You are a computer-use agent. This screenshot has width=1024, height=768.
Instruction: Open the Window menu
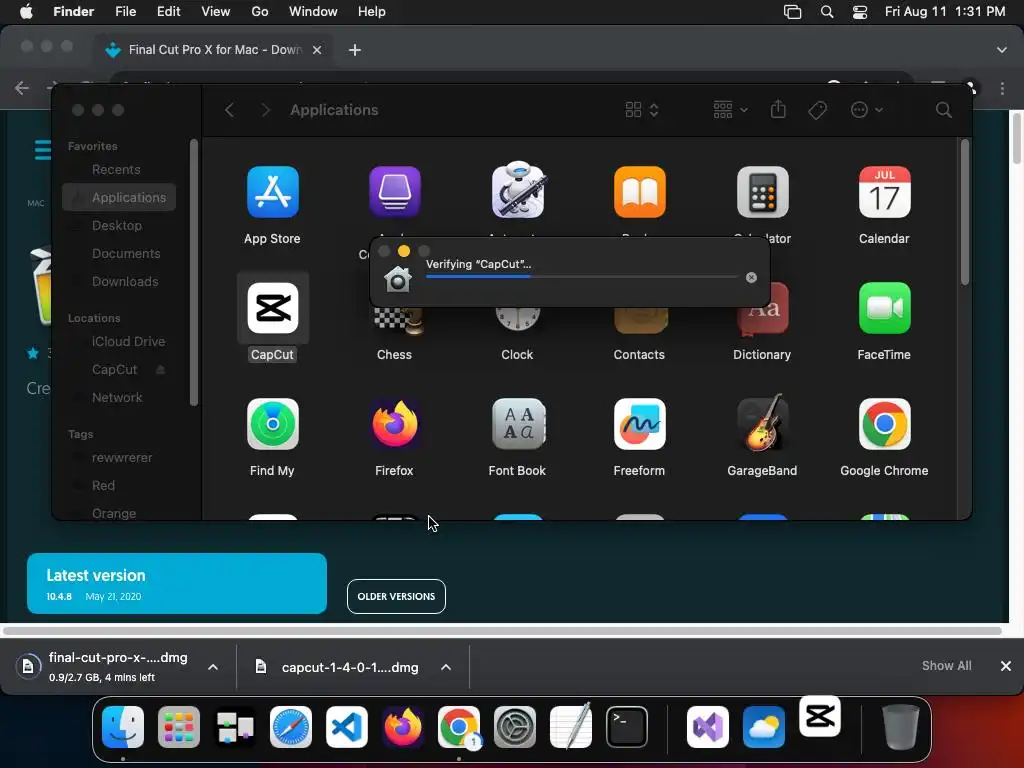313,12
